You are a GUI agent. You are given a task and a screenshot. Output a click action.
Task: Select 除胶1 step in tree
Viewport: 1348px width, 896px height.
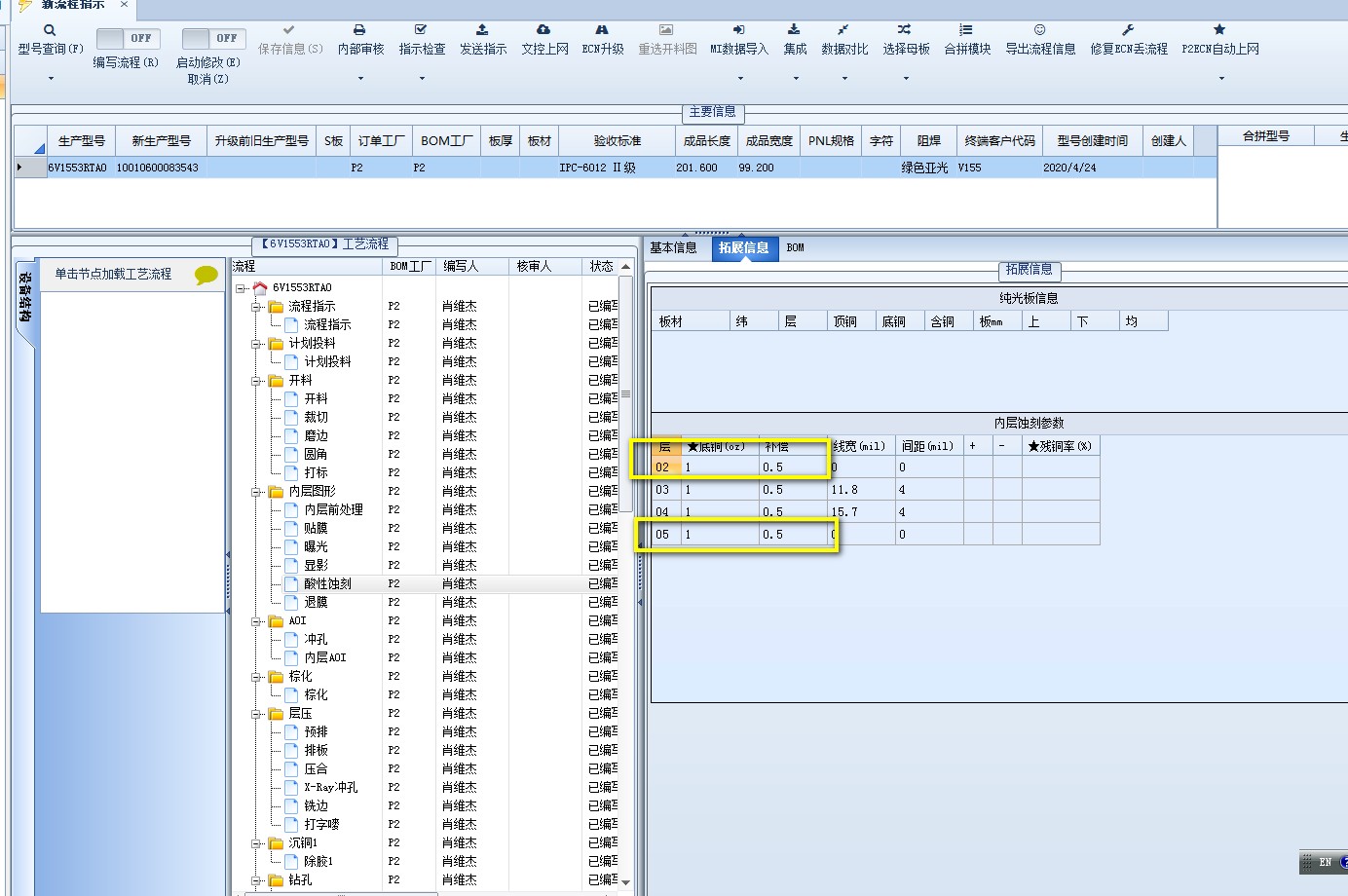pos(318,861)
